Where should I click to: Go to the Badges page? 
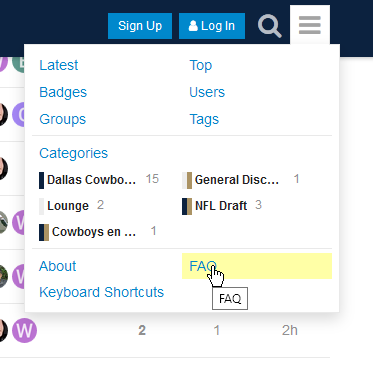[x=63, y=92]
